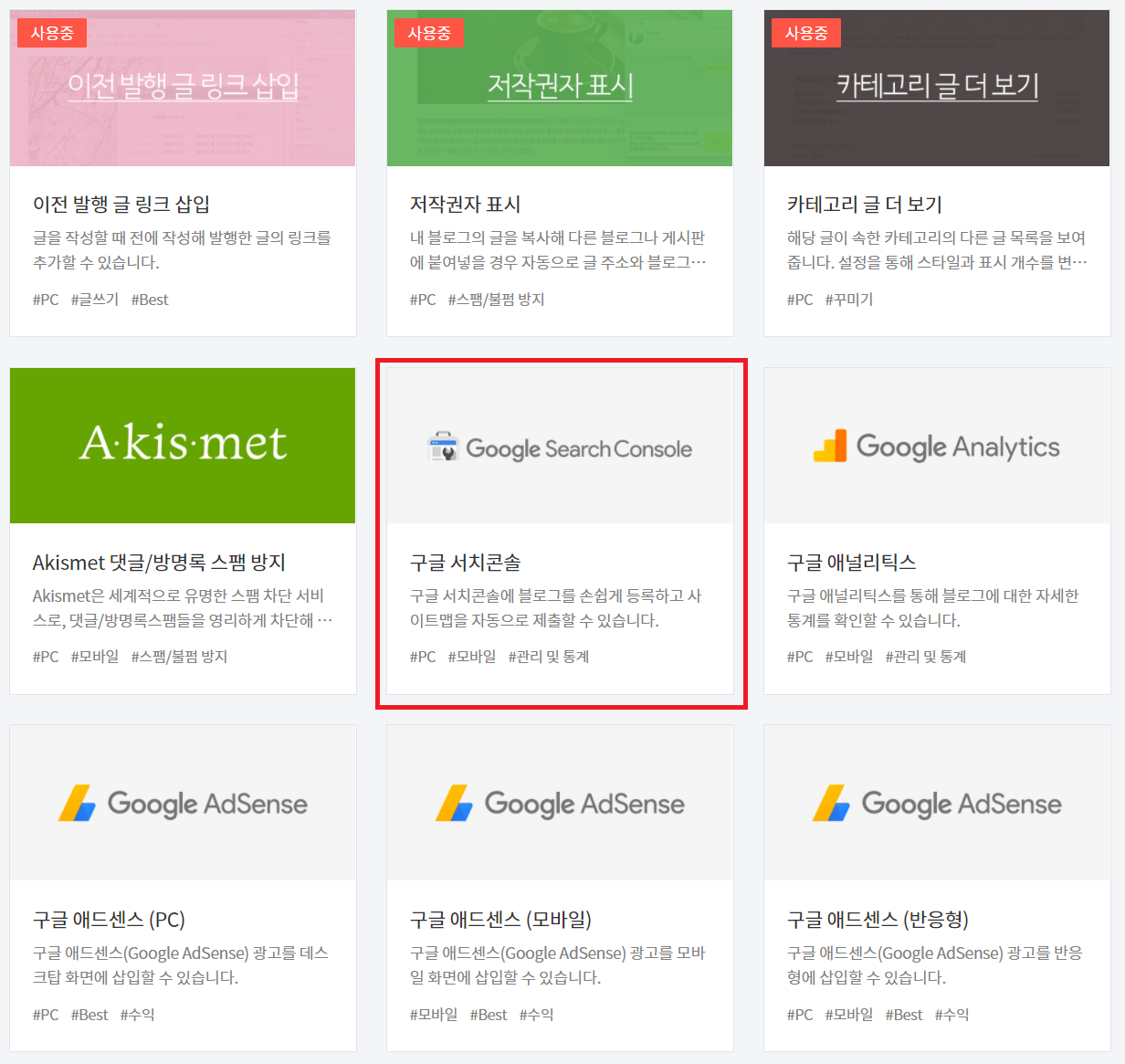Click the Akismet description about 스팸 차단

tap(183, 608)
